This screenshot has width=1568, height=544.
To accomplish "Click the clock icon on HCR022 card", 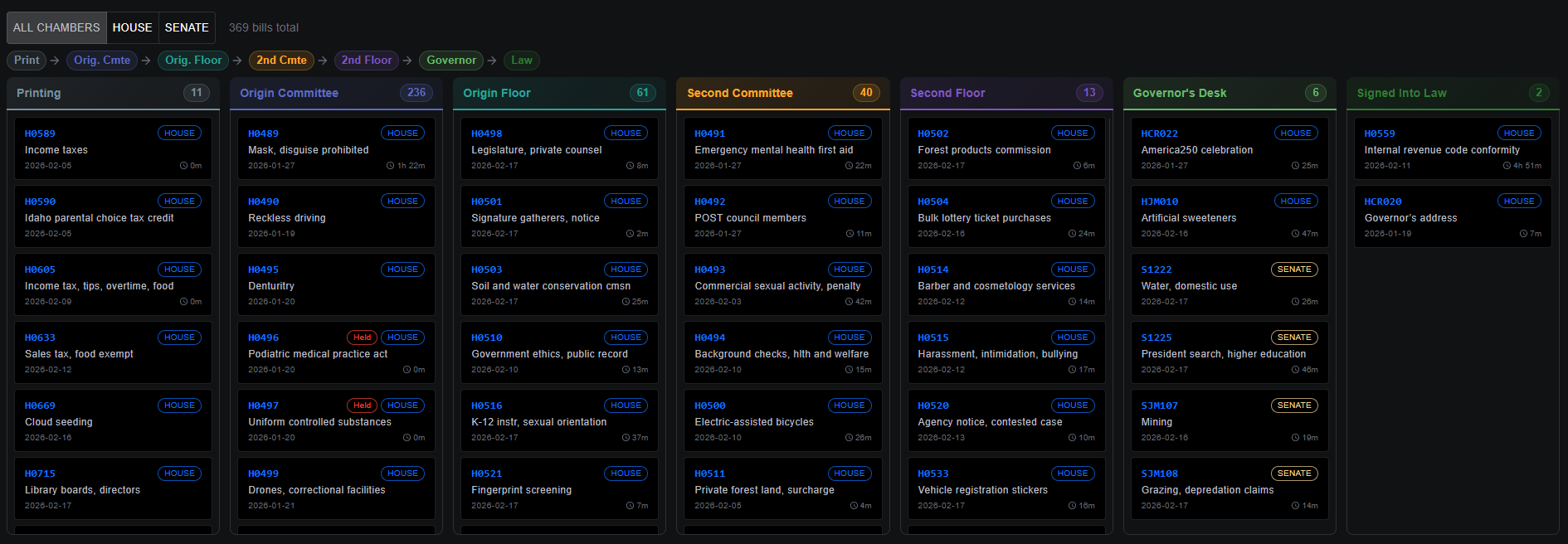I will coord(1295,166).
